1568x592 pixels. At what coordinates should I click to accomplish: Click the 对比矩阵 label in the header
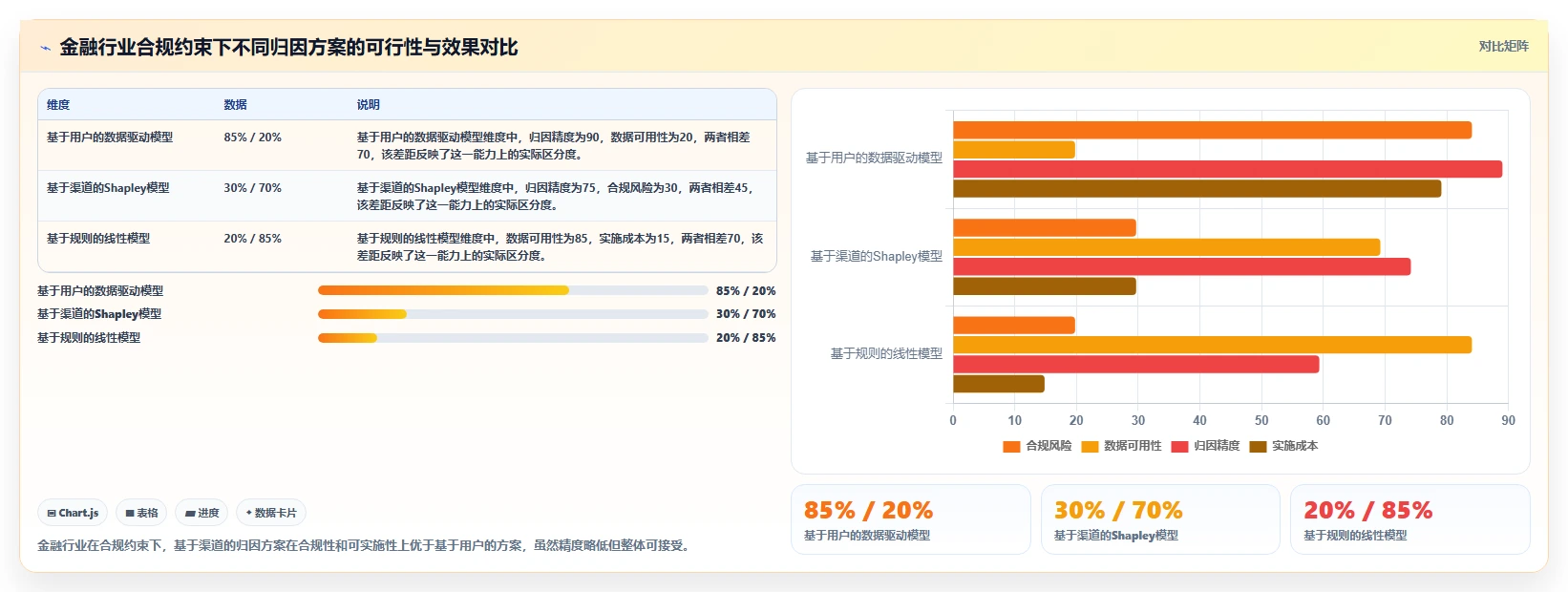[1503, 46]
